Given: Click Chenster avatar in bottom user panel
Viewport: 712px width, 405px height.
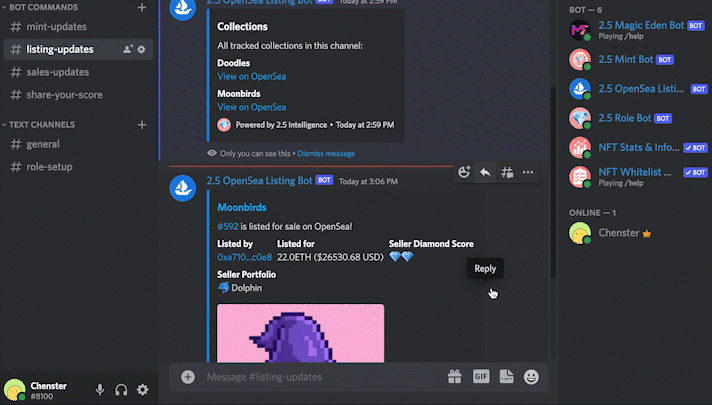Looking at the screenshot, I should click(x=14, y=390).
